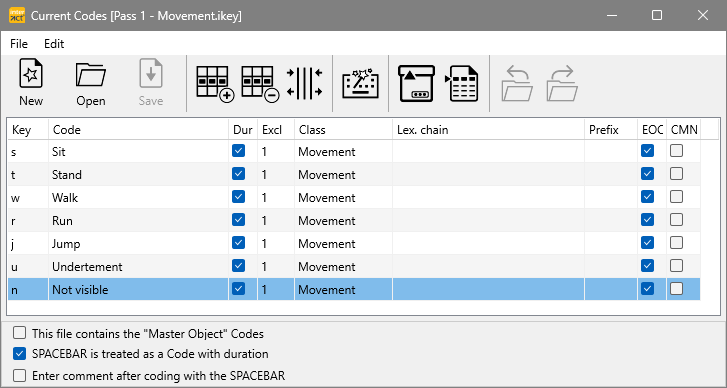Click the archive box icon in toolbar
The width and height of the screenshot is (727, 388).
point(417,83)
